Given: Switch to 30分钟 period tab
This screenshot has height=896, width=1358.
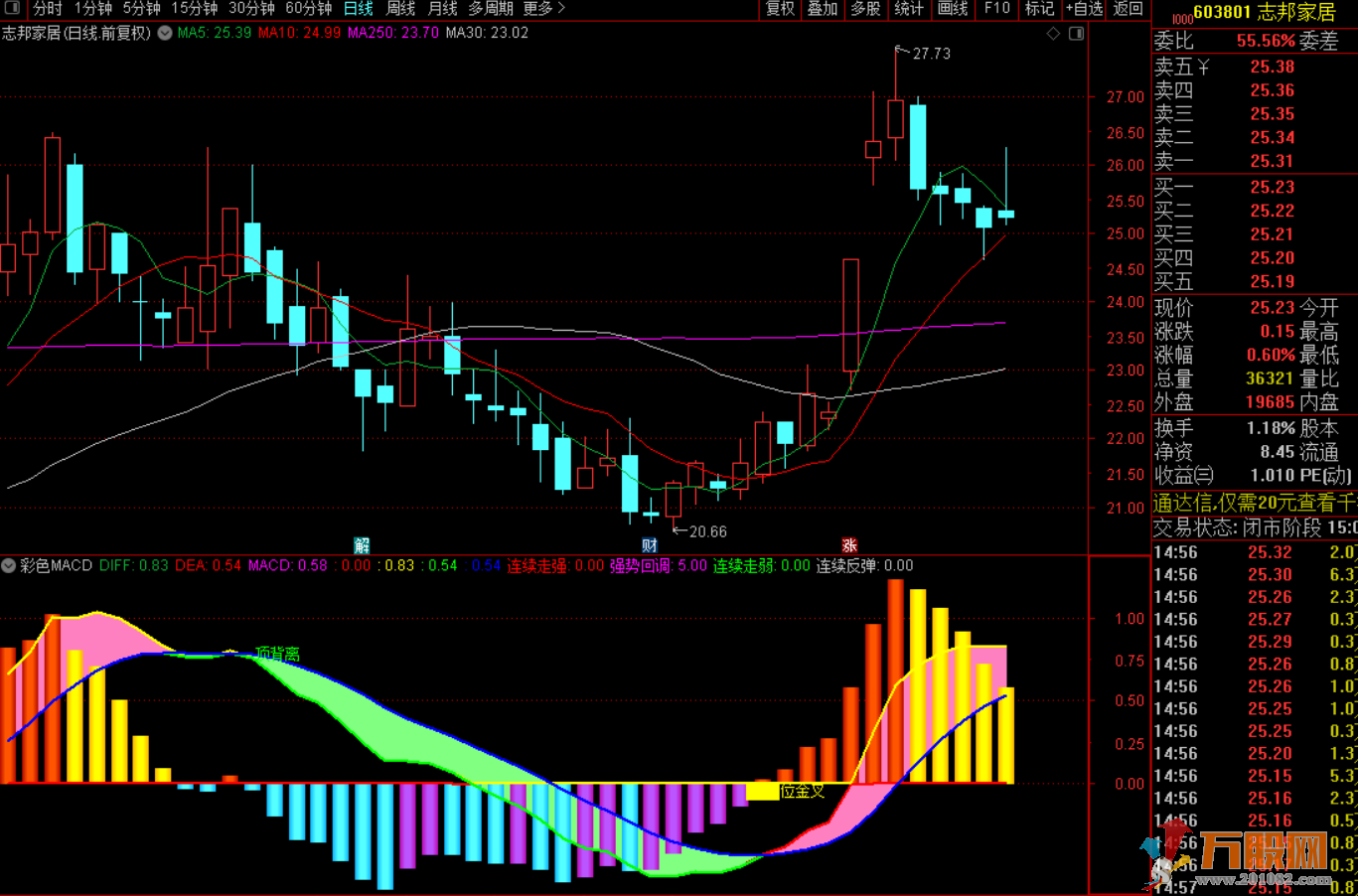Looking at the screenshot, I should click(251, 8).
